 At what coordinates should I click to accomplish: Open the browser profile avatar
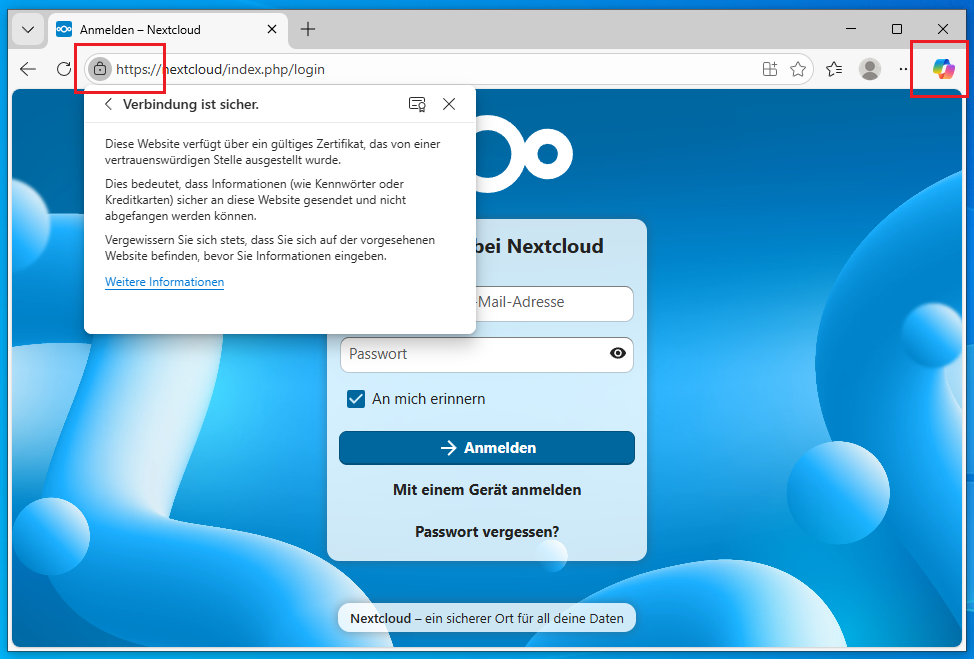[x=869, y=69]
